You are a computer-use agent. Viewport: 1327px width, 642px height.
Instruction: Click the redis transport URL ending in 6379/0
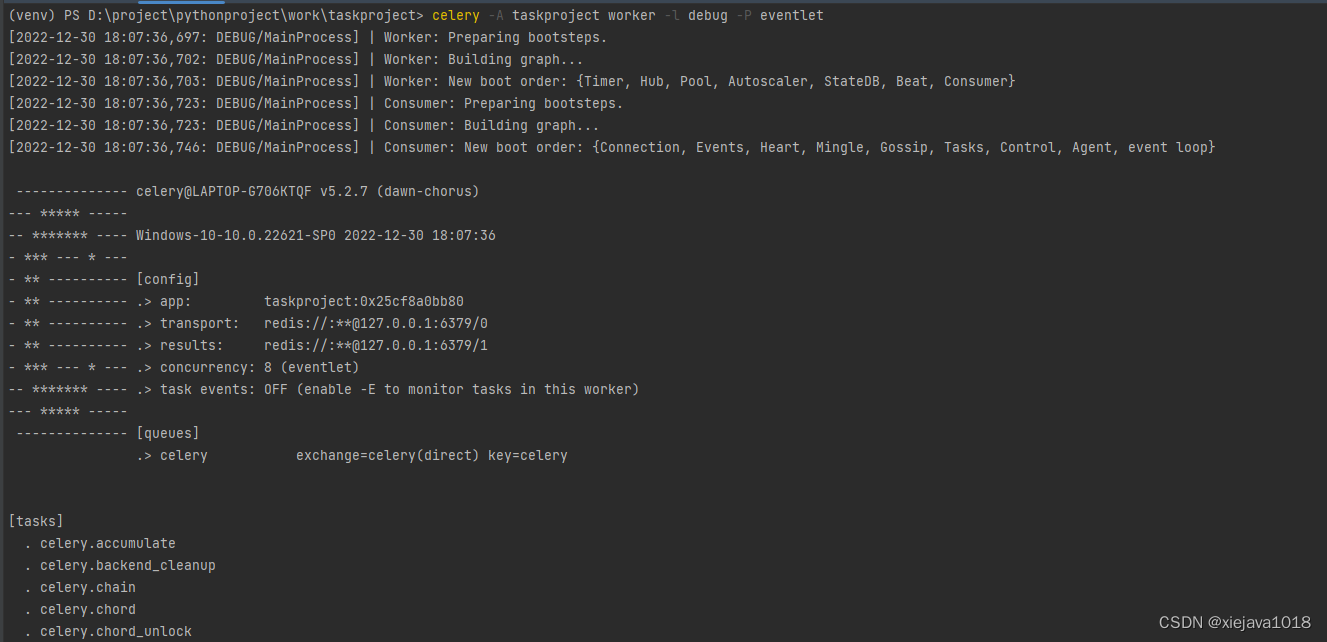click(376, 323)
